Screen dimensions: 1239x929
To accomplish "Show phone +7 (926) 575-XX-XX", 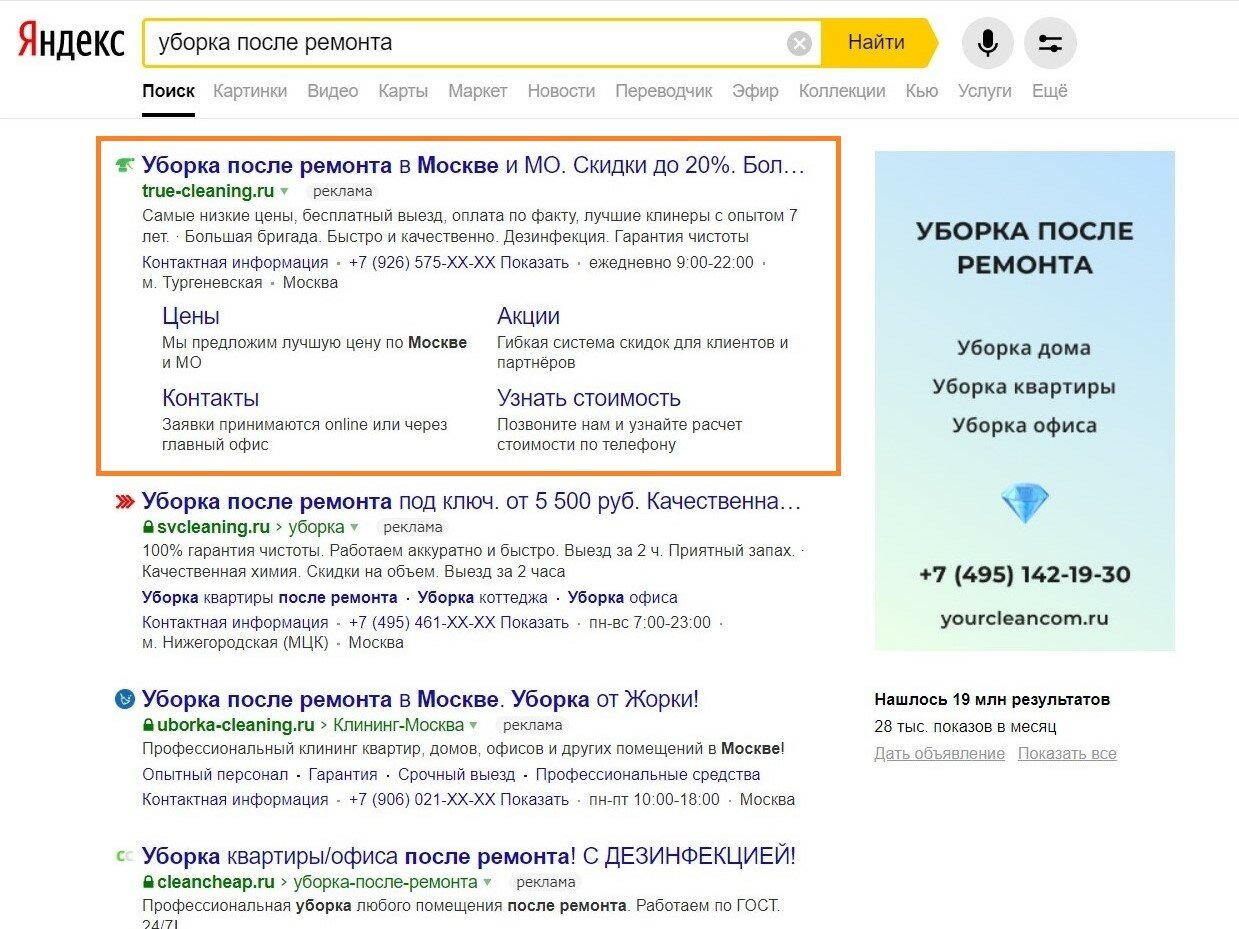I will pyautogui.click(x=459, y=263).
